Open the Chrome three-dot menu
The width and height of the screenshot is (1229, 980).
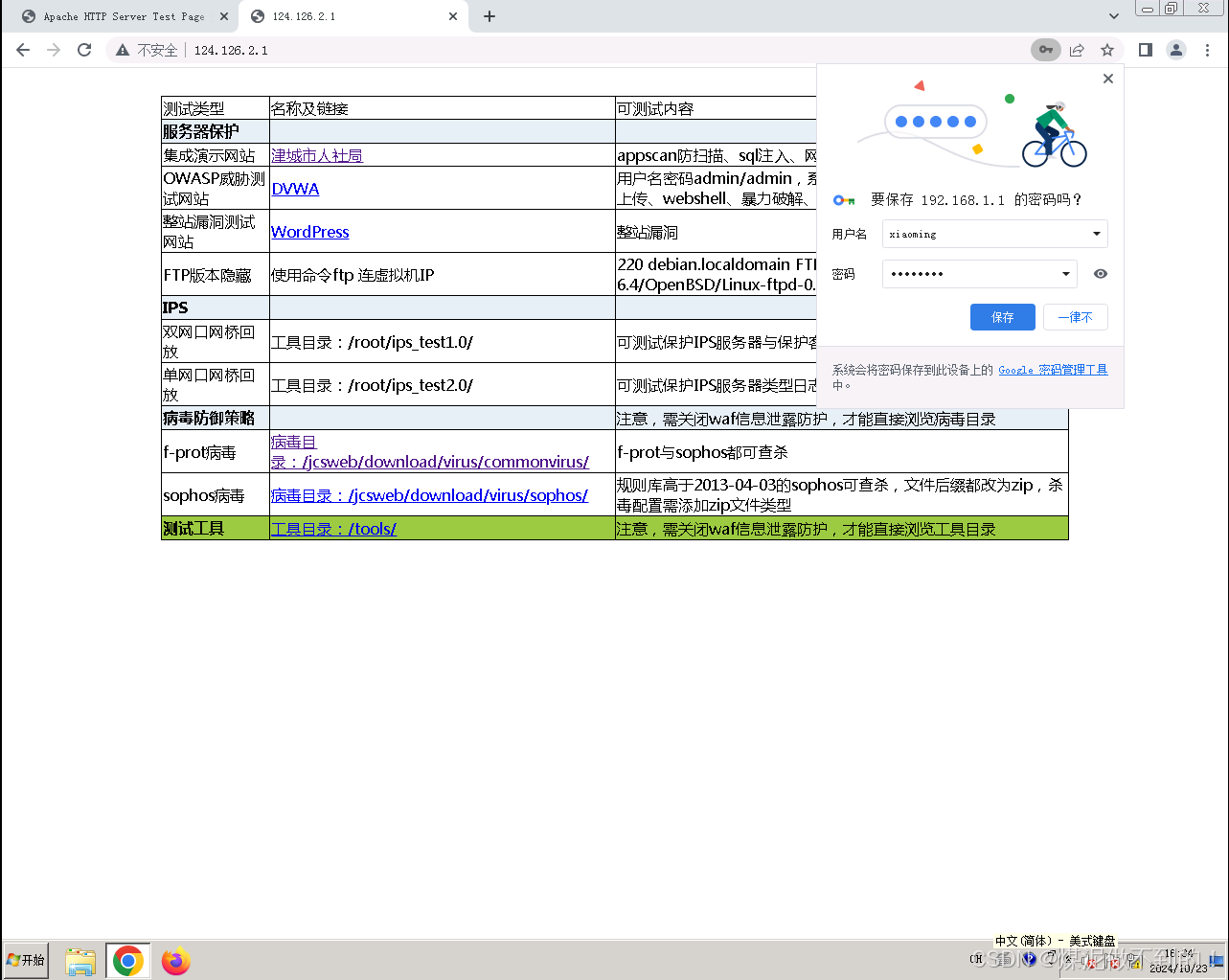[x=1207, y=50]
